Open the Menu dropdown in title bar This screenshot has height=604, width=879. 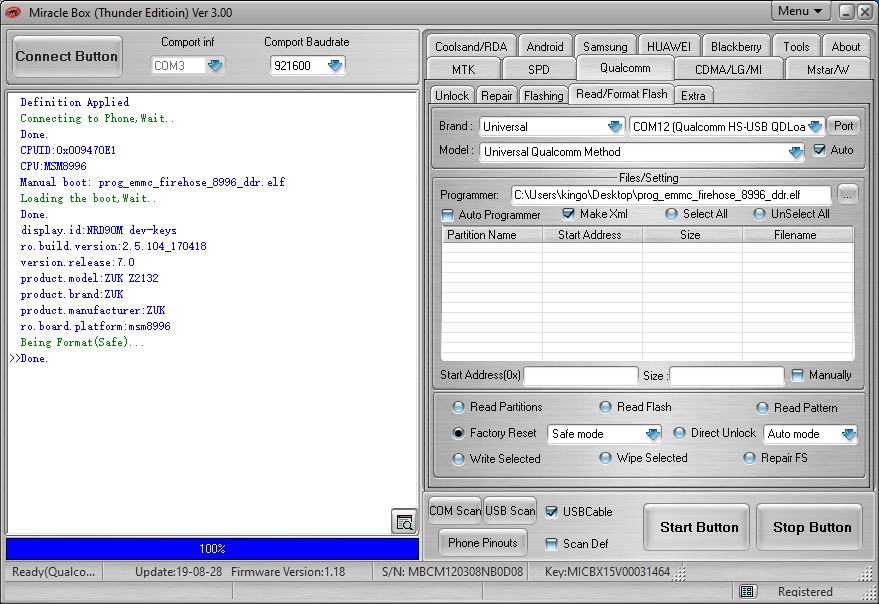pos(800,11)
